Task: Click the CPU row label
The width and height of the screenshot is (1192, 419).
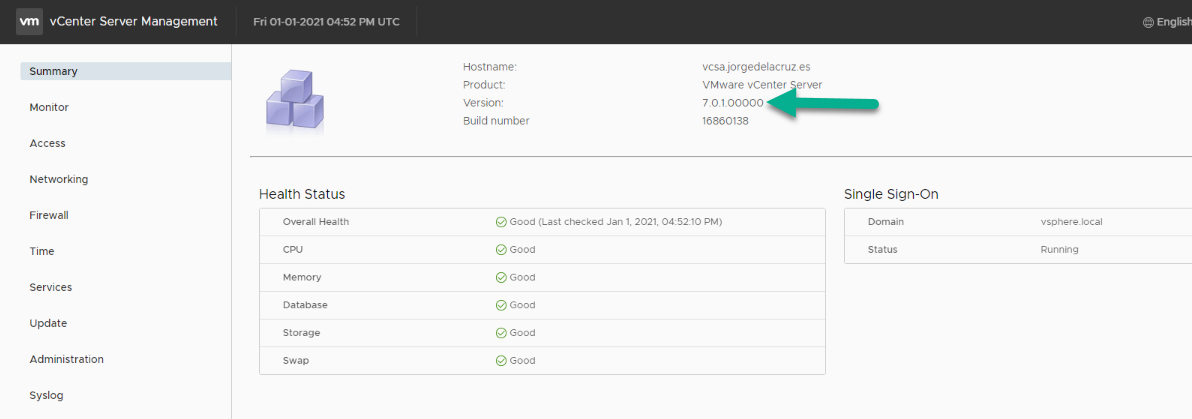Action: 293,249
